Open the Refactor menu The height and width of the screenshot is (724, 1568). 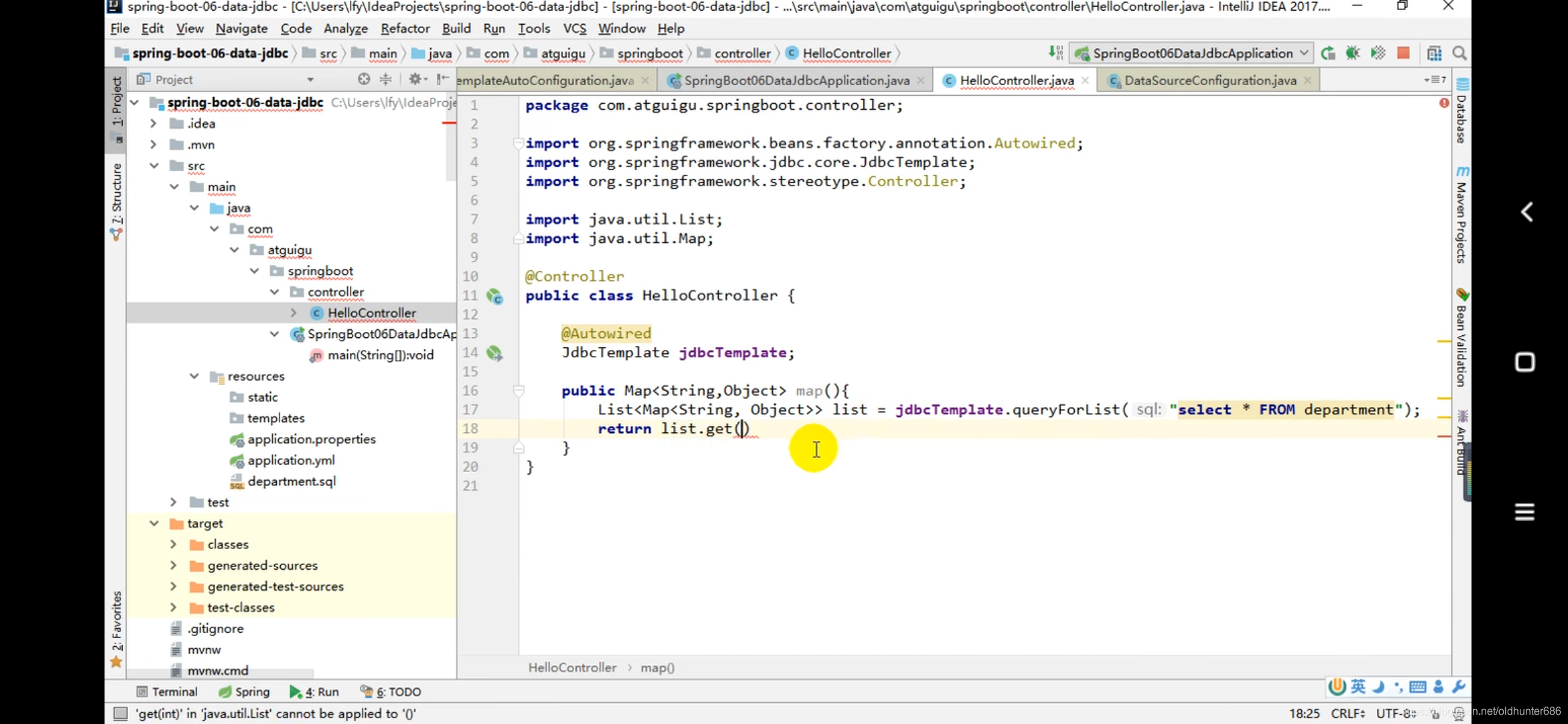pos(405,28)
